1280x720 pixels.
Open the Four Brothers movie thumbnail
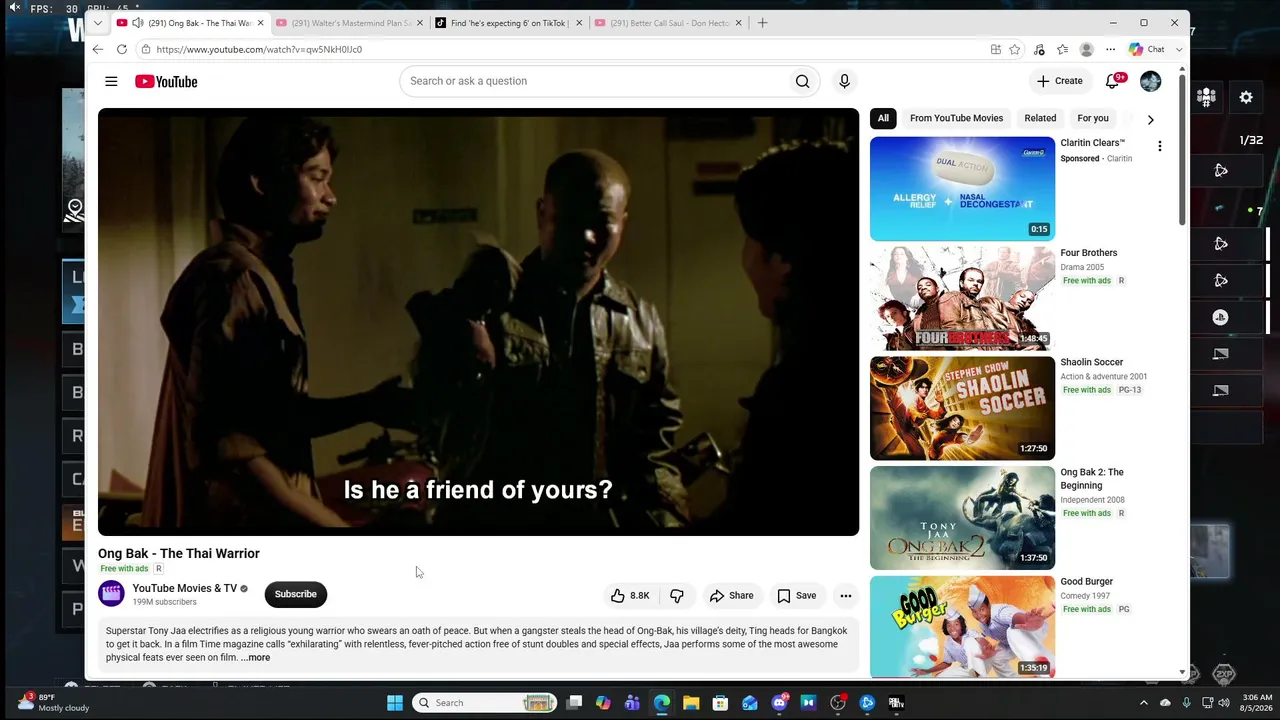point(962,299)
